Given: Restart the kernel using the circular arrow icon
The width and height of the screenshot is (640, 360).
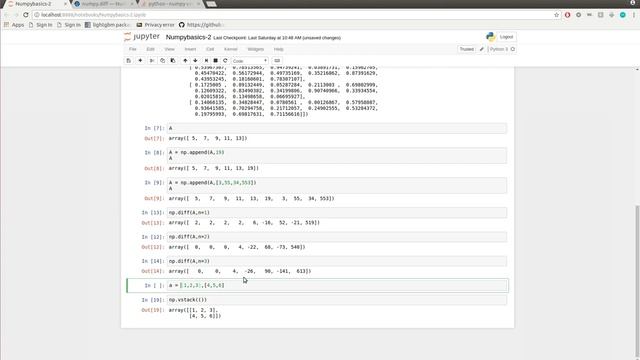Looking at the screenshot, I should [x=225, y=60].
